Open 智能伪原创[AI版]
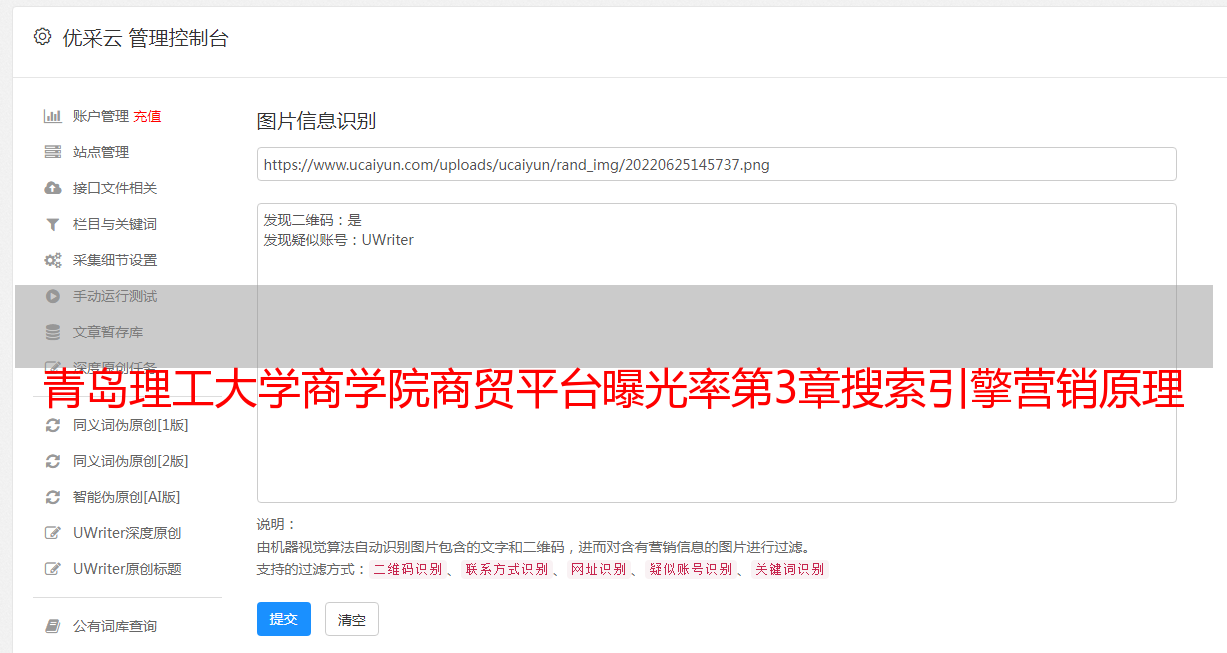Image resolution: width=1227 pixels, height=653 pixels. tap(126, 497)
